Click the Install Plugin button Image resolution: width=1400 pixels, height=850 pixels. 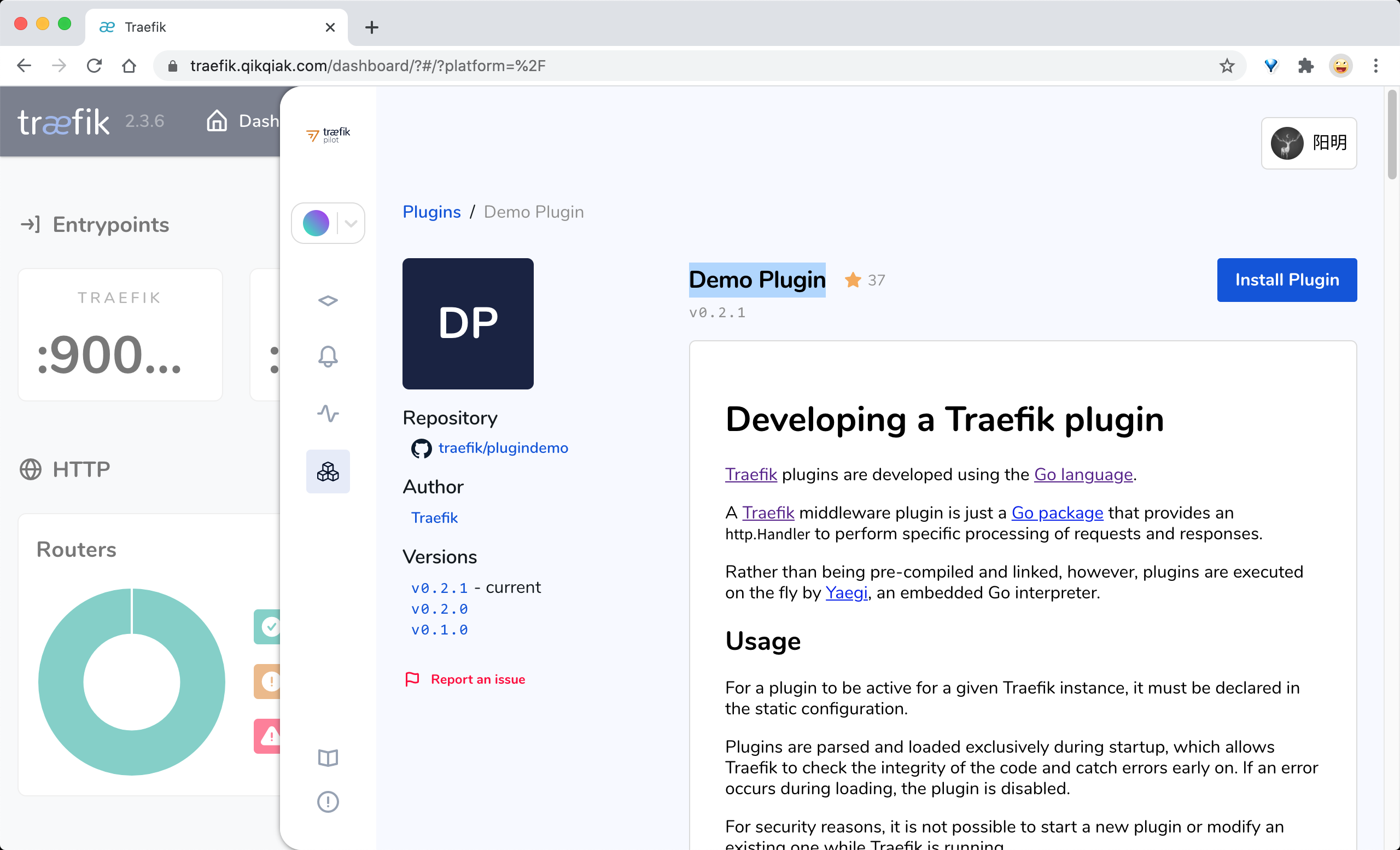pos(1286,280)
